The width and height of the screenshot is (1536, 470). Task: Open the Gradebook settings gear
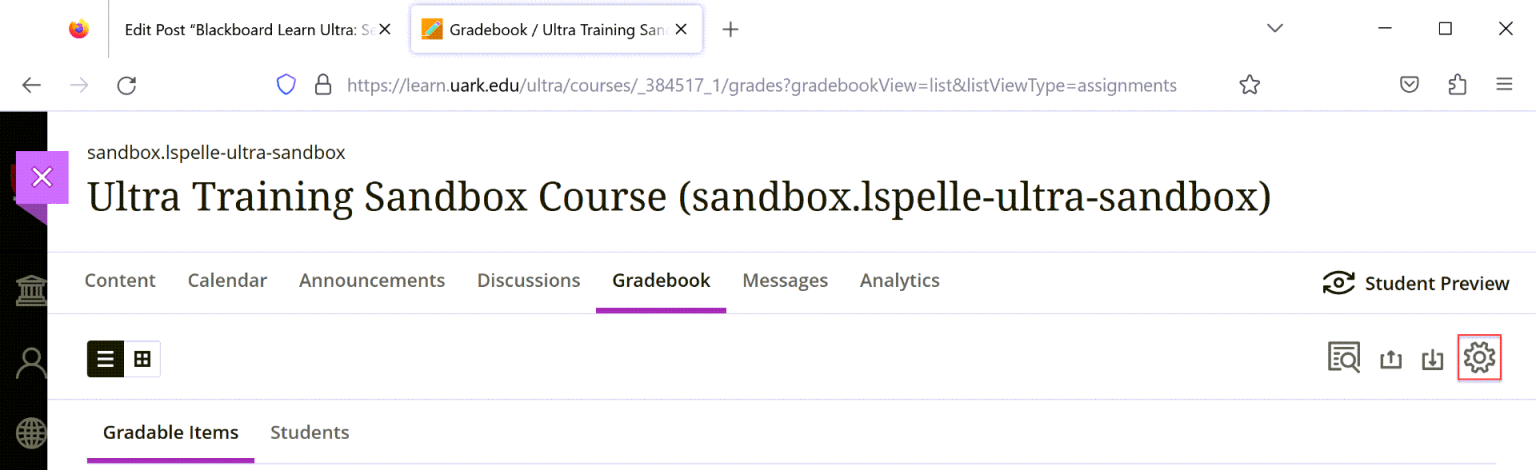coord(1479,358)
